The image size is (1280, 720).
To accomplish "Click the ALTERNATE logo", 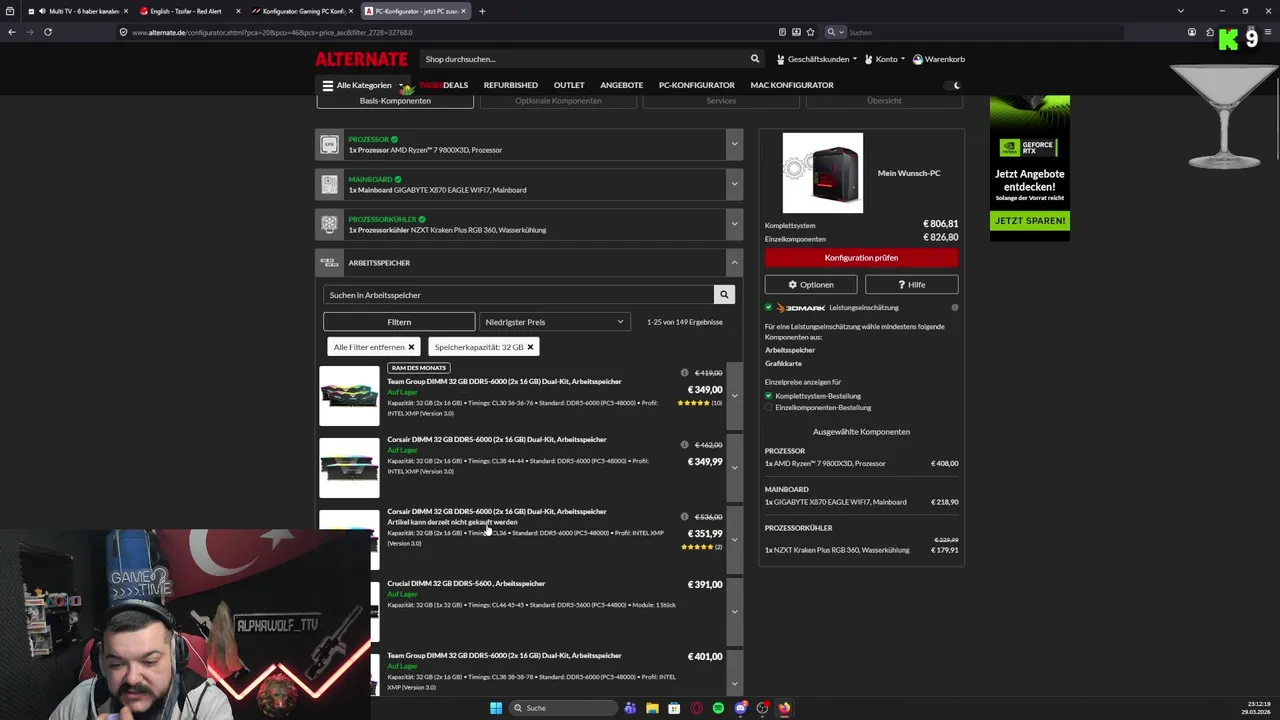I will (361, 59).
